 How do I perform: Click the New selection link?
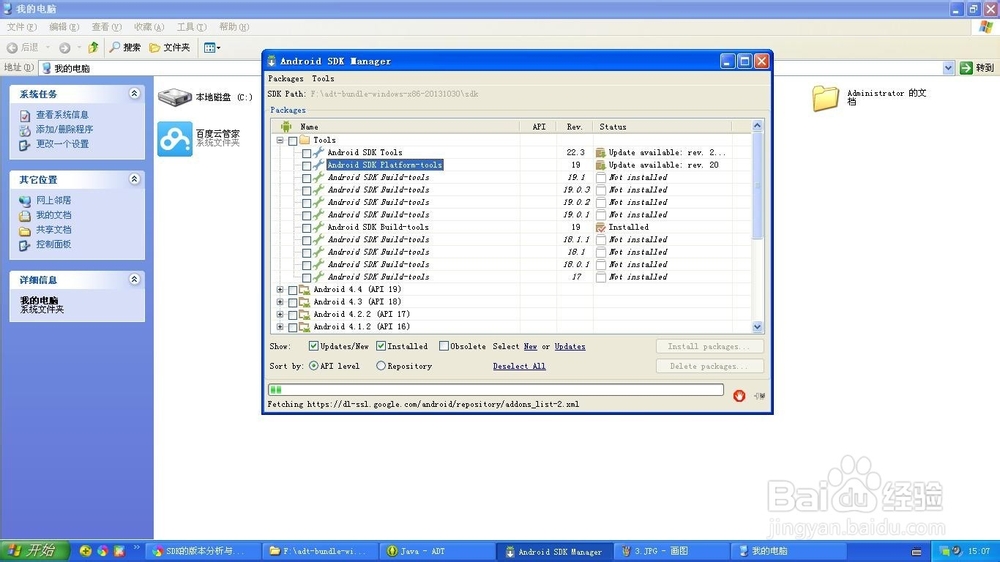coord(530,346)
